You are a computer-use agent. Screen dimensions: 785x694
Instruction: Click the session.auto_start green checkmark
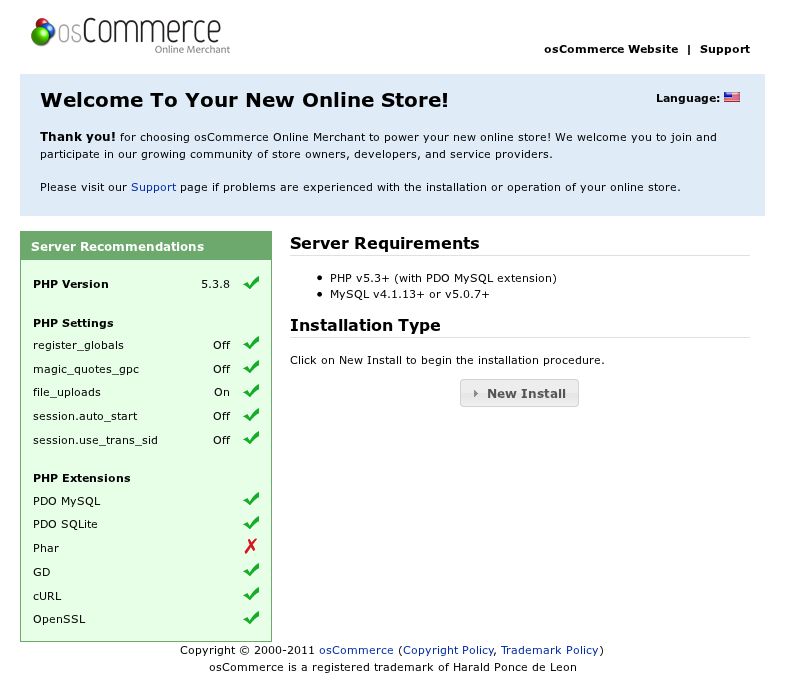click(251, 415)
